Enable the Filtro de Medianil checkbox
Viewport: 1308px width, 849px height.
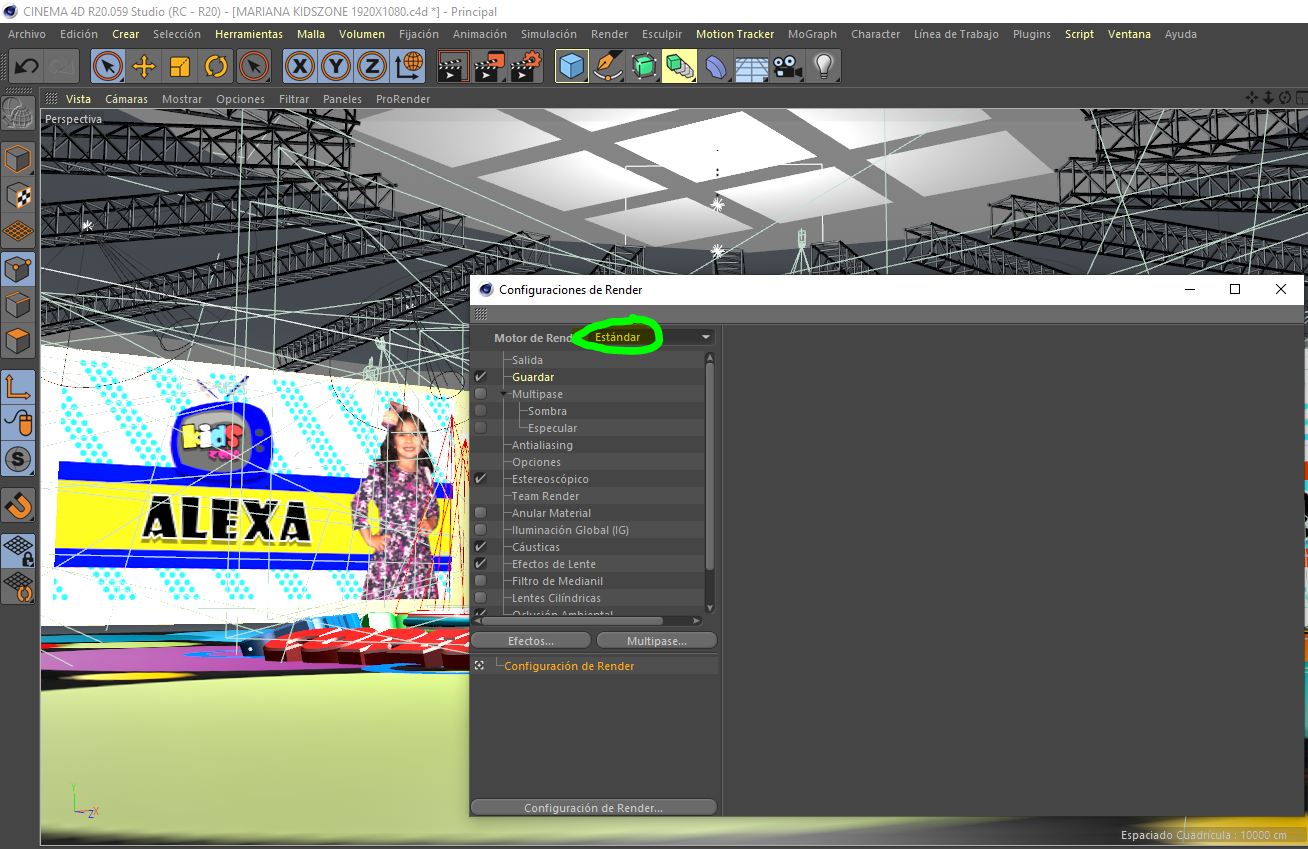[x=481, y=581]
